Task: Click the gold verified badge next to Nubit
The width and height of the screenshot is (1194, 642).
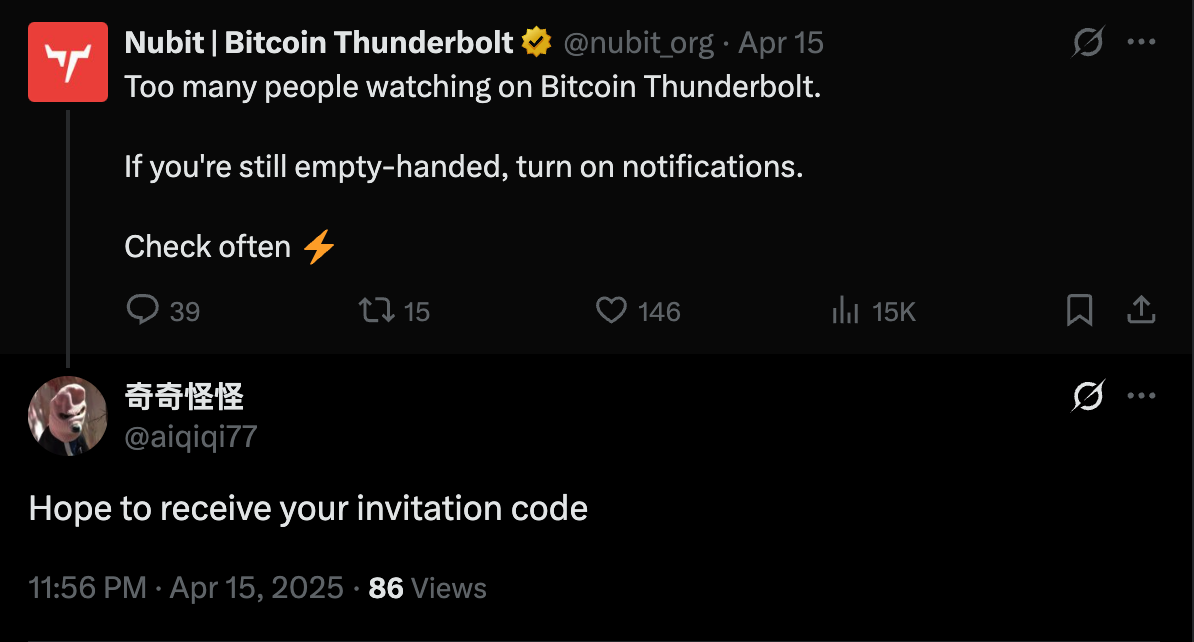Action: [x=538, y=42]
